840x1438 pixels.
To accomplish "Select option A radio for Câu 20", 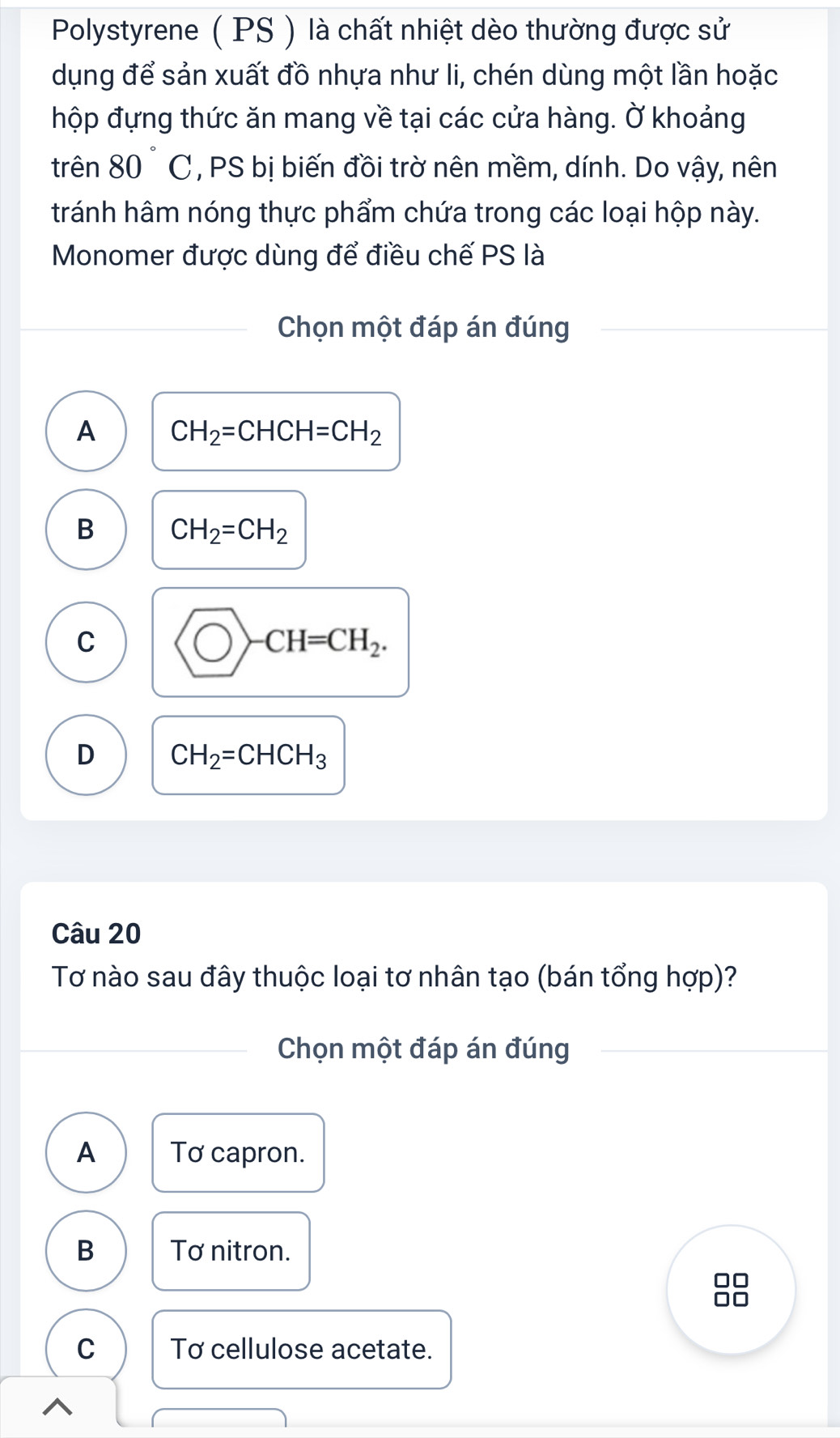I will click(86, 1152).
